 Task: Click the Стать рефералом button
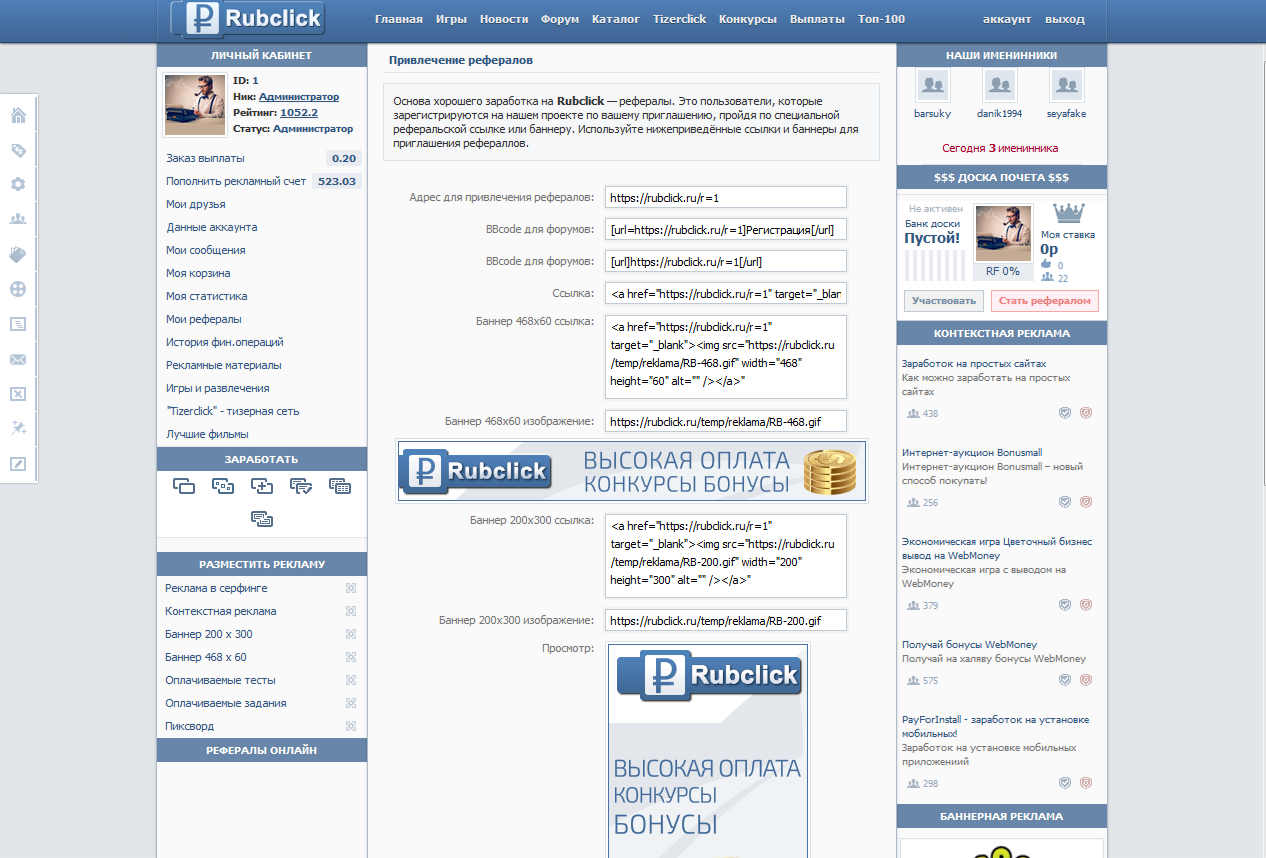click(x=1045, y=300)
